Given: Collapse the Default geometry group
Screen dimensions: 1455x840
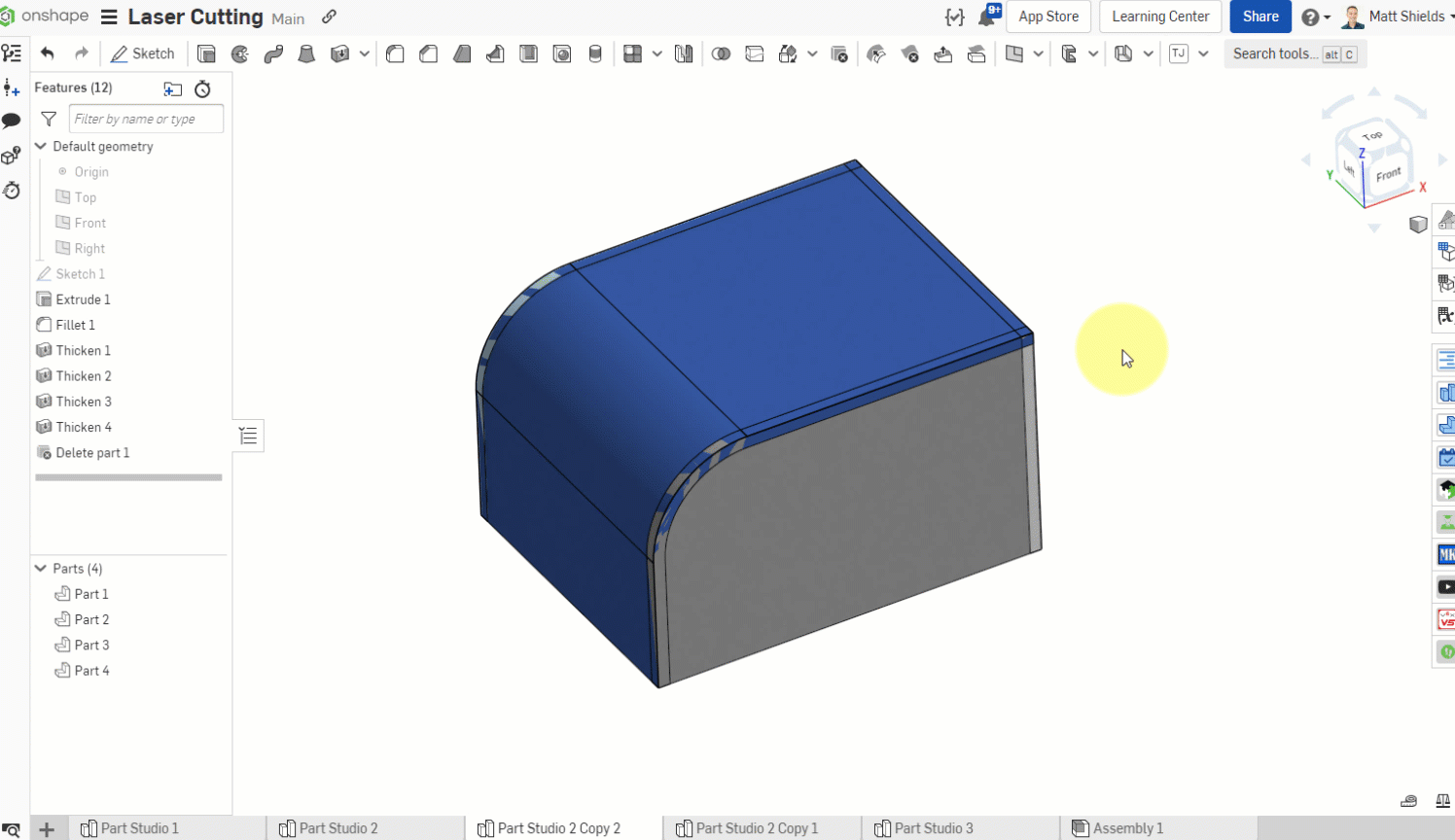Looking at the screenshot, I should [x=40, y=146].
